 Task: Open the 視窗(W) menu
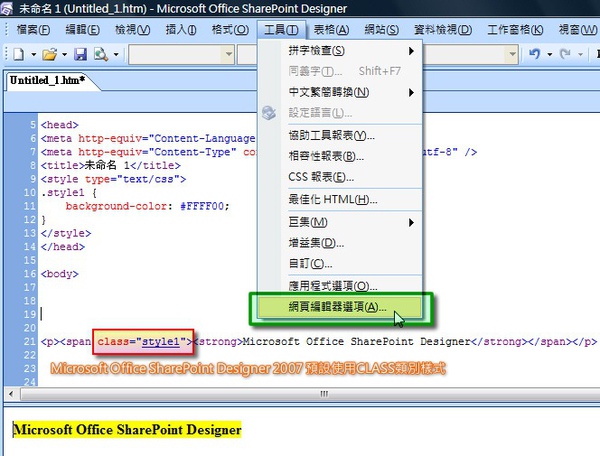(x=577, y=29)
